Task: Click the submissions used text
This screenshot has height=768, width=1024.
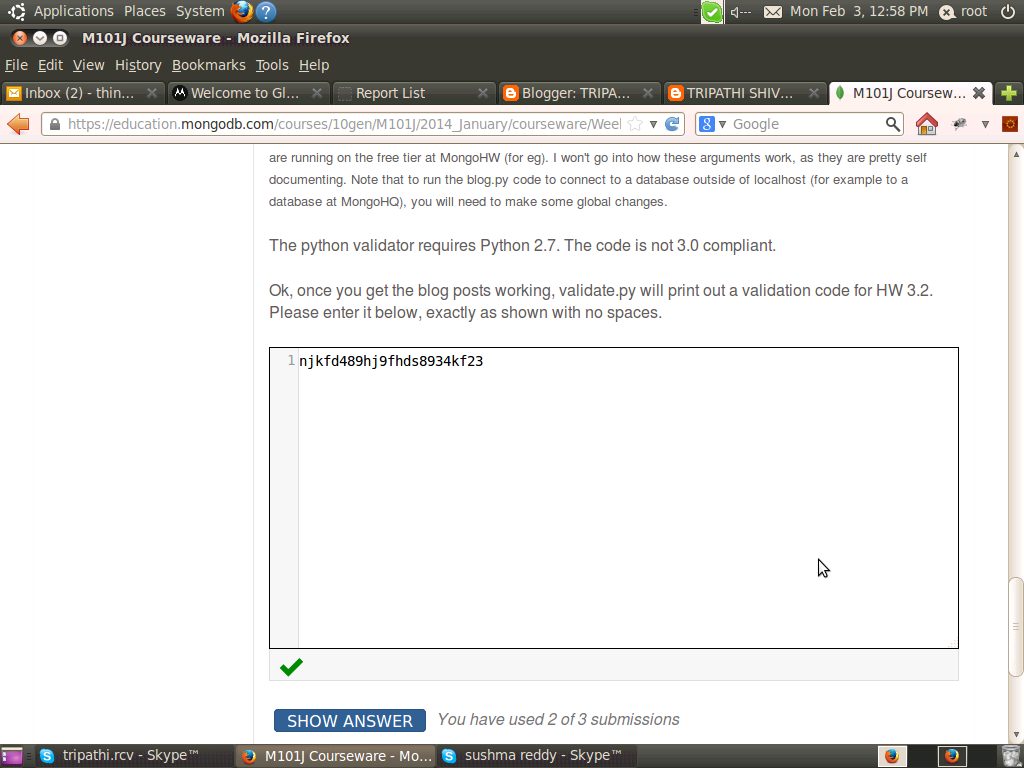Action: 558,720
